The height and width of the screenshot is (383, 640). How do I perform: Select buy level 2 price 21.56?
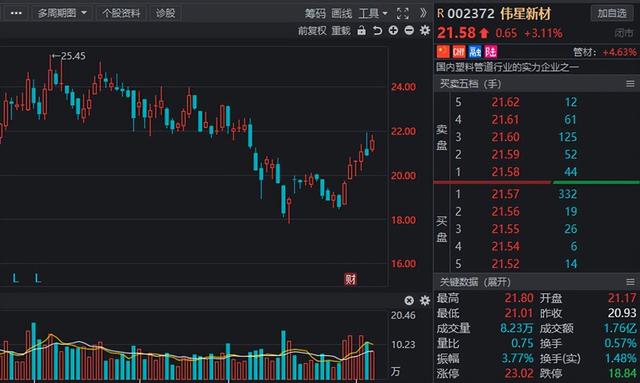[x=505, y=212]
